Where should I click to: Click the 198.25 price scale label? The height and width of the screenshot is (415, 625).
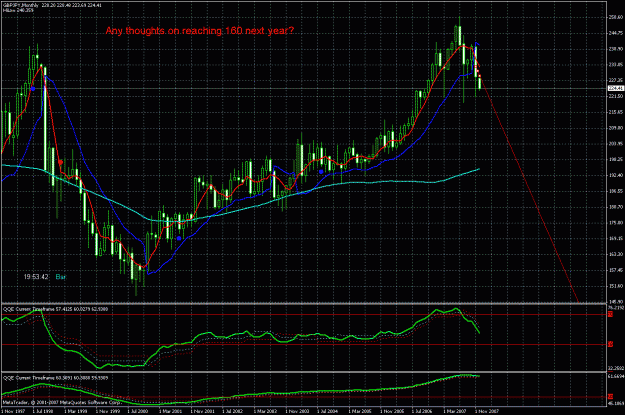(x=616, y=159)
